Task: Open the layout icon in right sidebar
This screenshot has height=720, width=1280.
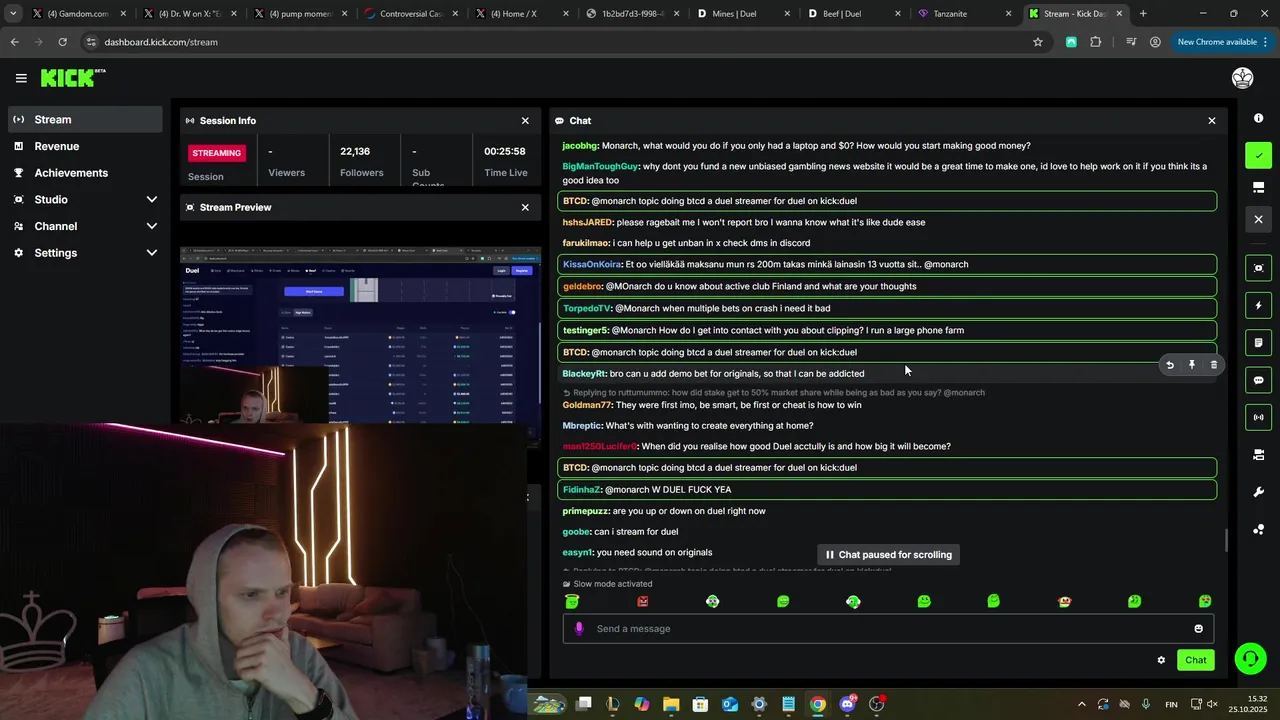Action: click(x=1258, y=187)
